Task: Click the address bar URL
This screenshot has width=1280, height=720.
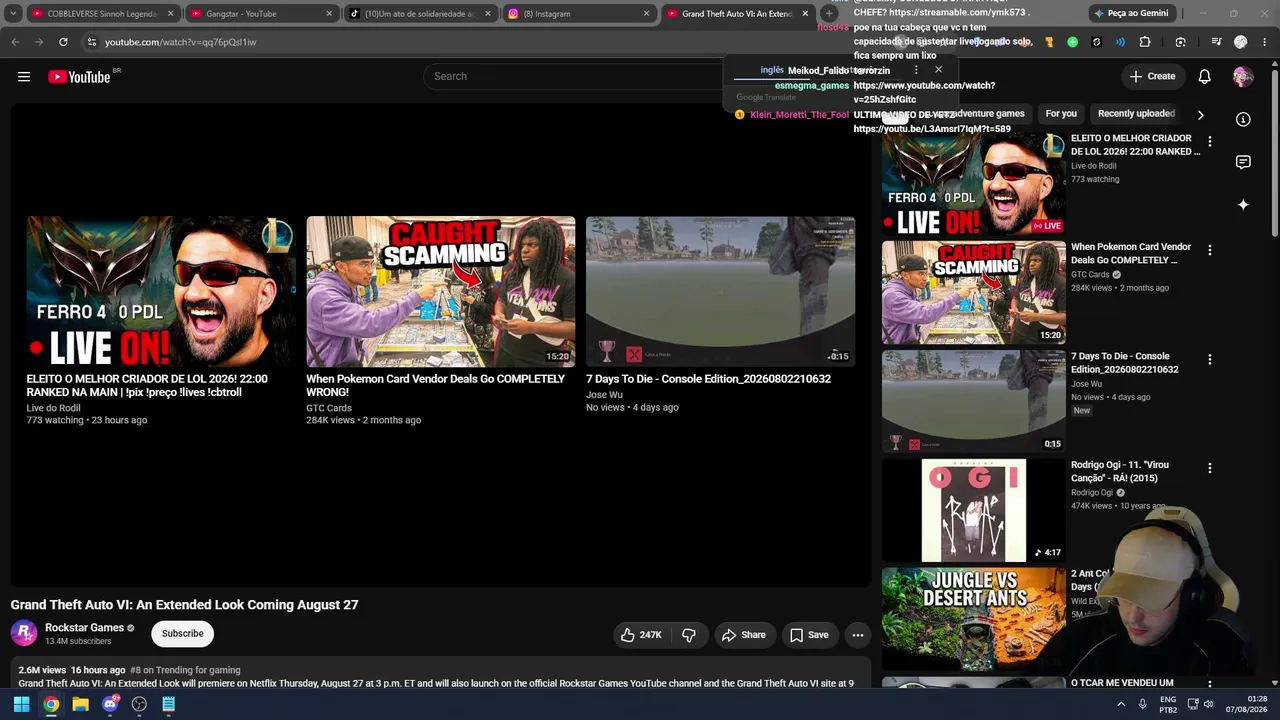Action: 180,42
